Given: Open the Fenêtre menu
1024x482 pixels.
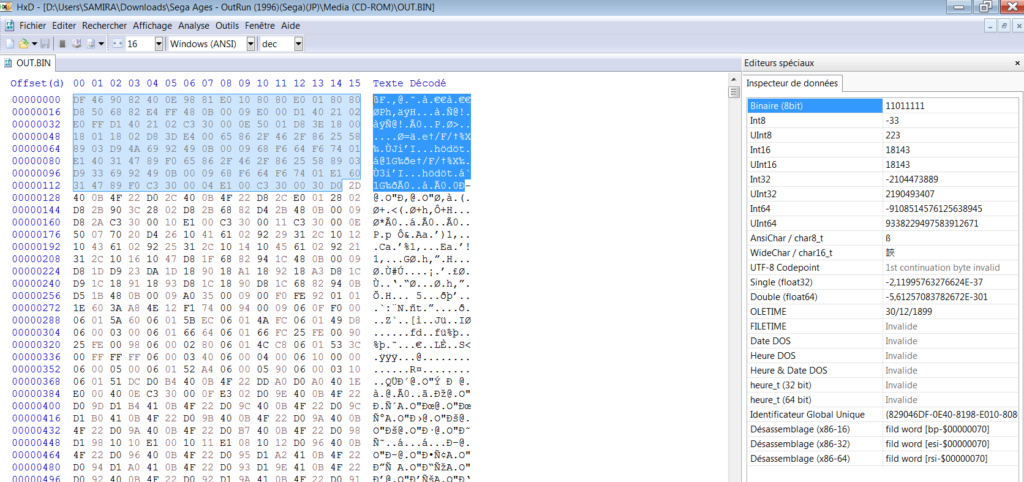Looking at the screenshot, I should [260, 25].
